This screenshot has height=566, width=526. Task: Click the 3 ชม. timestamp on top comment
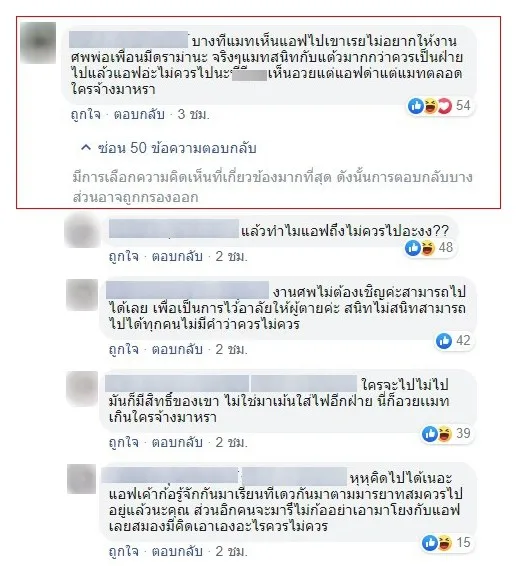pos(194,115)
